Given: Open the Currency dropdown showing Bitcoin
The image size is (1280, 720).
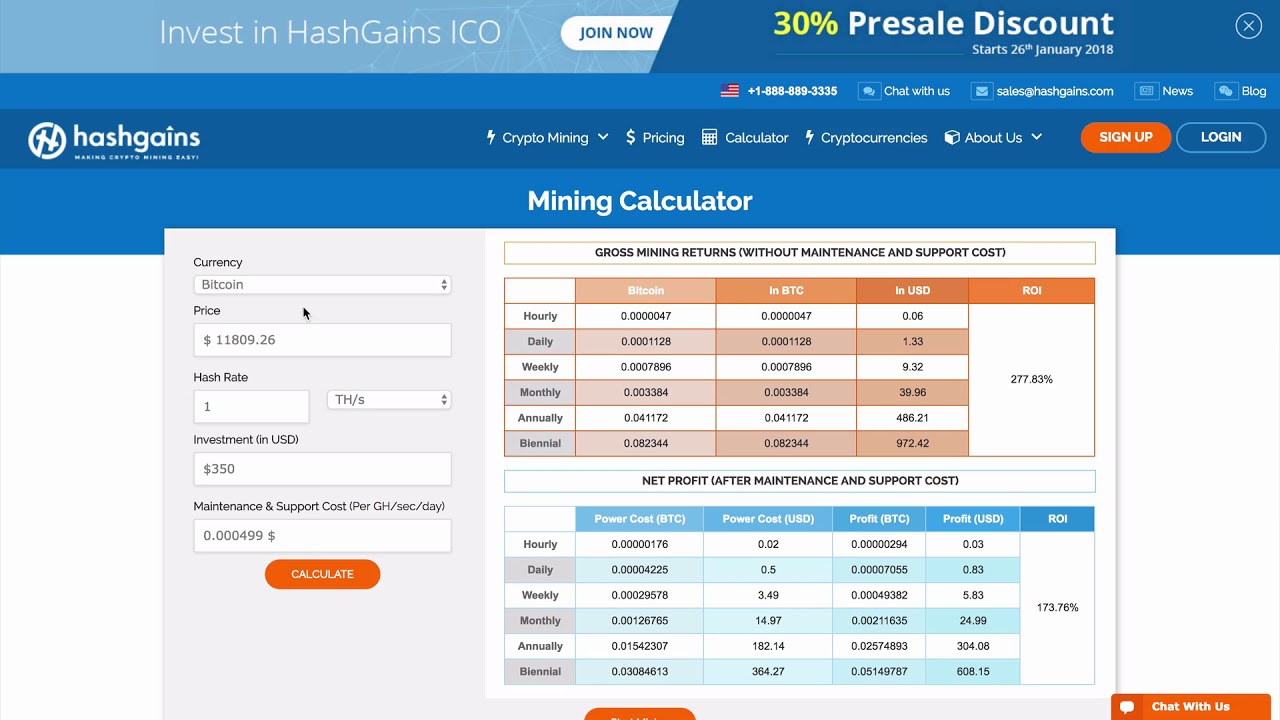Looking at the screenshot, I should (x=322, y=285).
